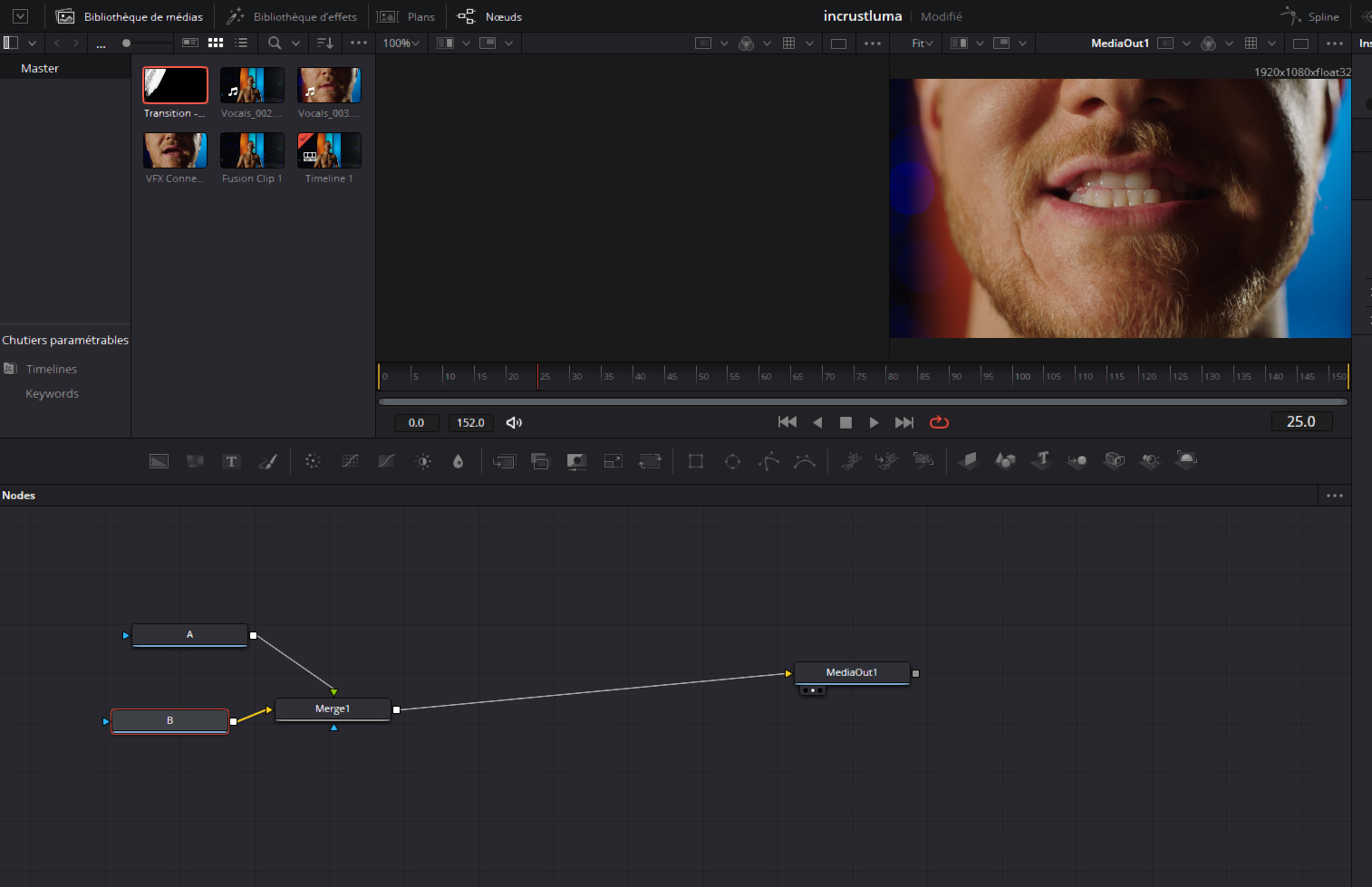1372x887 pixels.
Task: Add a Resize node from the toolbar
Action: tap(614, 461)
